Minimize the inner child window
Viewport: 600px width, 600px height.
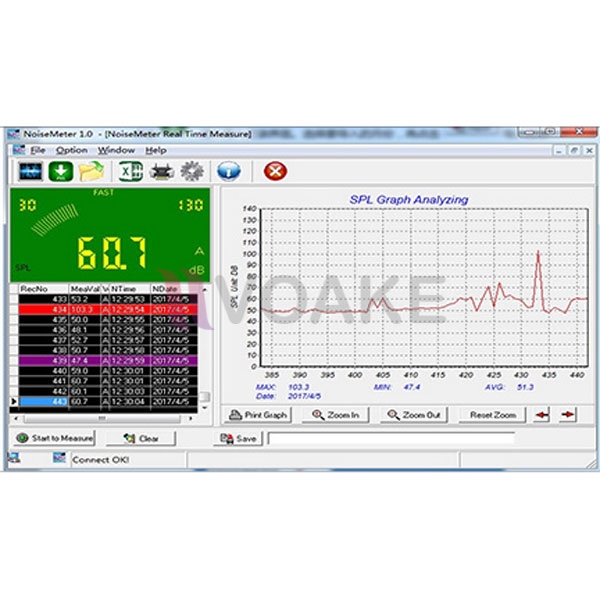click(x=559, y=150)
